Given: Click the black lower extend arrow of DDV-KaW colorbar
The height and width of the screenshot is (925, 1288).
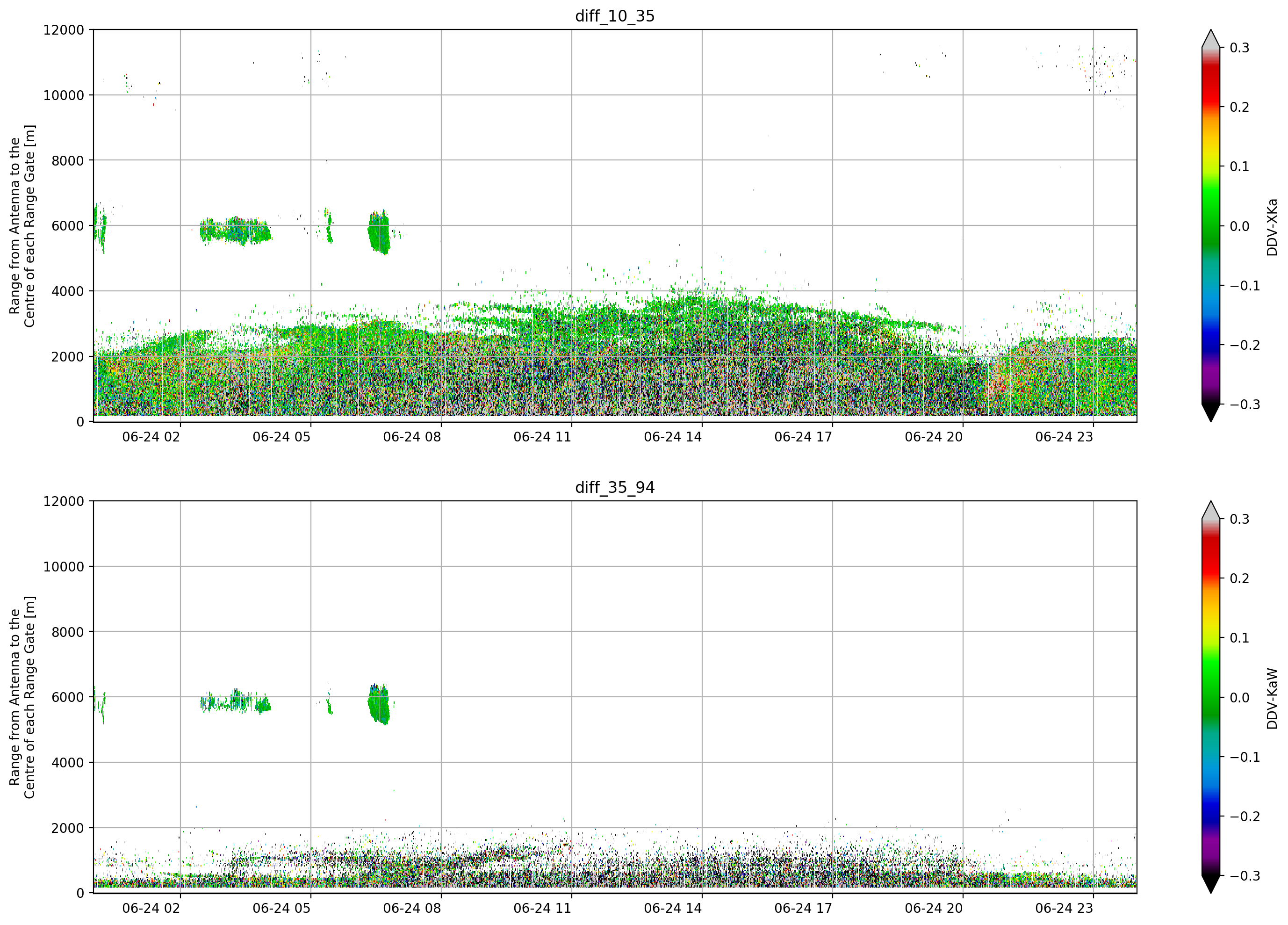Looking at the screenshot, I should pos(1211,883).
